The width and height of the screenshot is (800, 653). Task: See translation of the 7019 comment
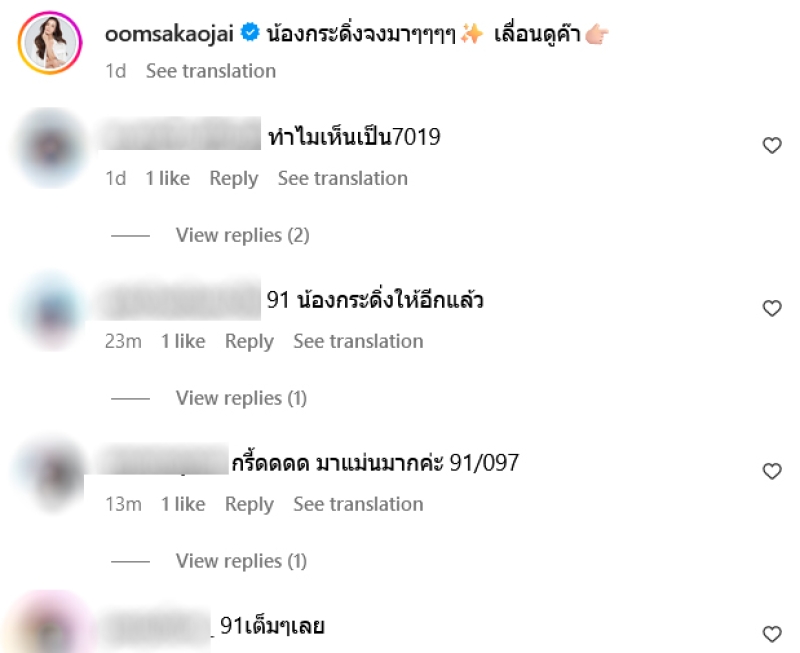[343, 178]
